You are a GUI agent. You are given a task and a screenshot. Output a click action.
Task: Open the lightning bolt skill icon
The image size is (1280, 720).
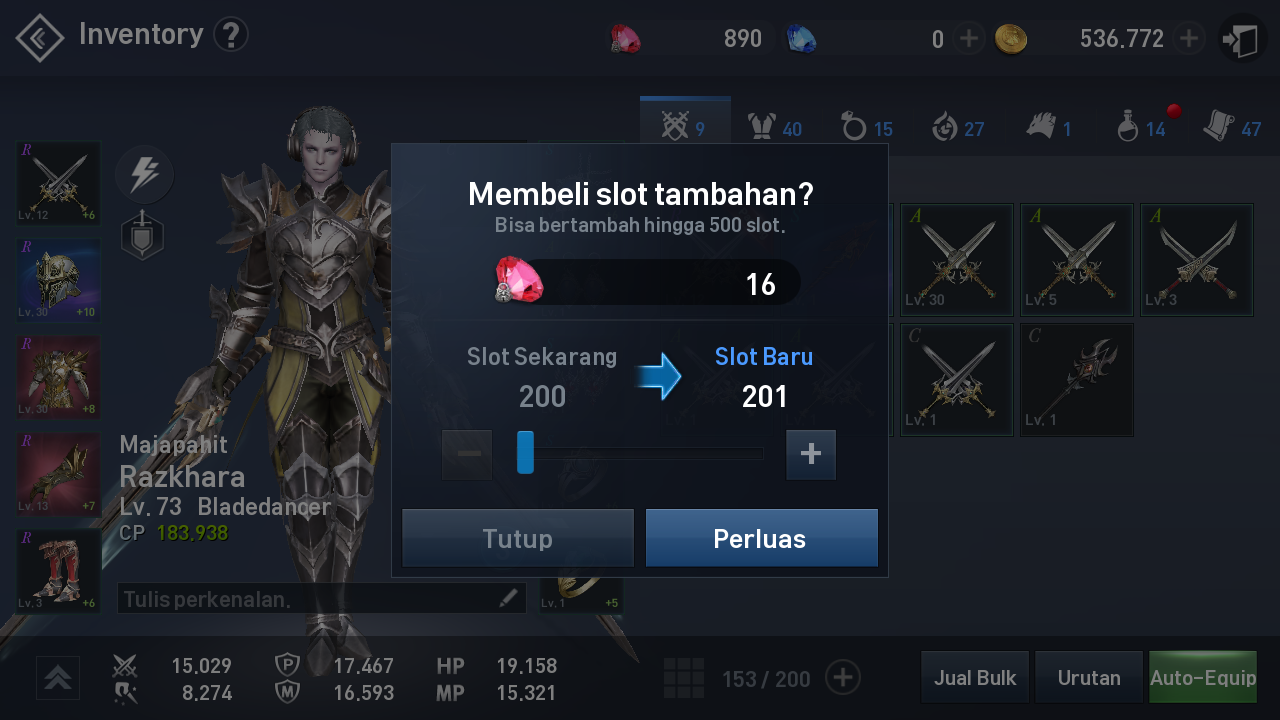[145, 175]
